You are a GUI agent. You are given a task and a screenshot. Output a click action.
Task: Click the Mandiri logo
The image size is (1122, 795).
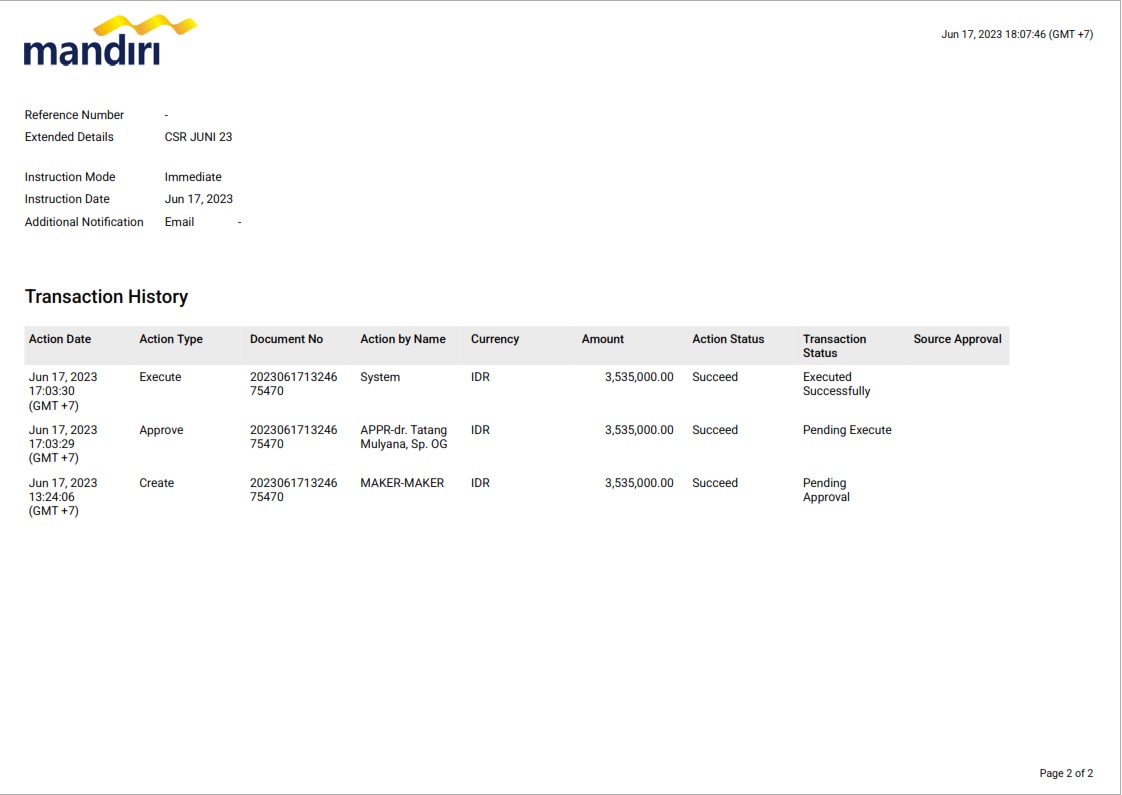pyautogui.click(x=108, y=41)
